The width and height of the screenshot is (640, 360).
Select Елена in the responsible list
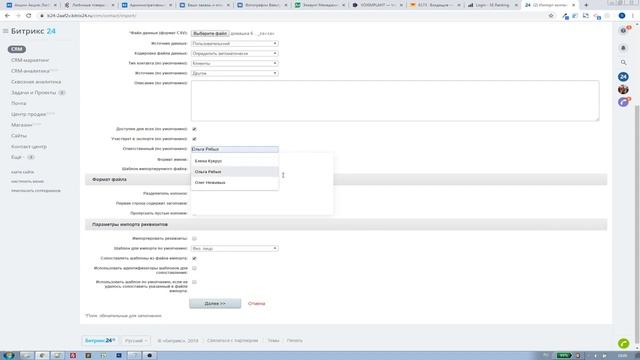(x=235, y=161)
